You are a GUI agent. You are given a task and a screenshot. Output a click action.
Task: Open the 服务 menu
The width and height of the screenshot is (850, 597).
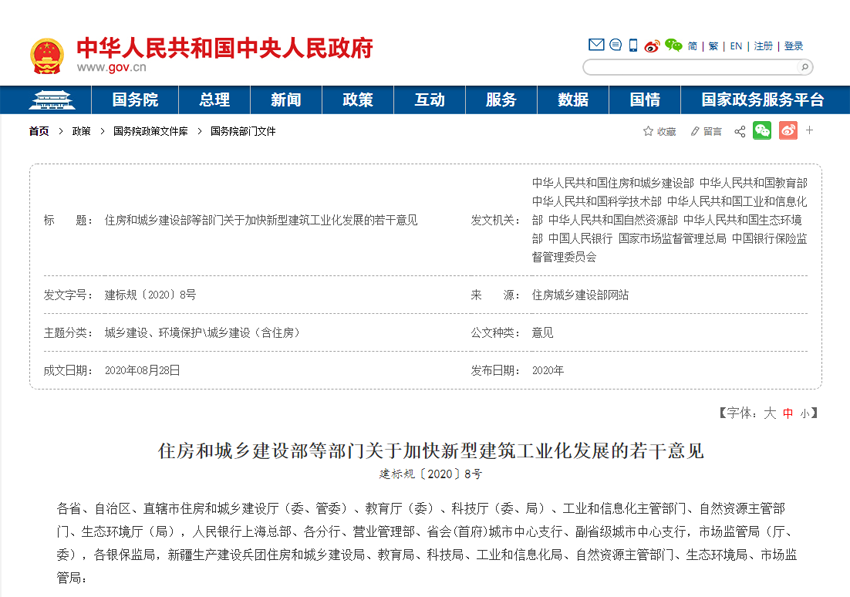501,100
